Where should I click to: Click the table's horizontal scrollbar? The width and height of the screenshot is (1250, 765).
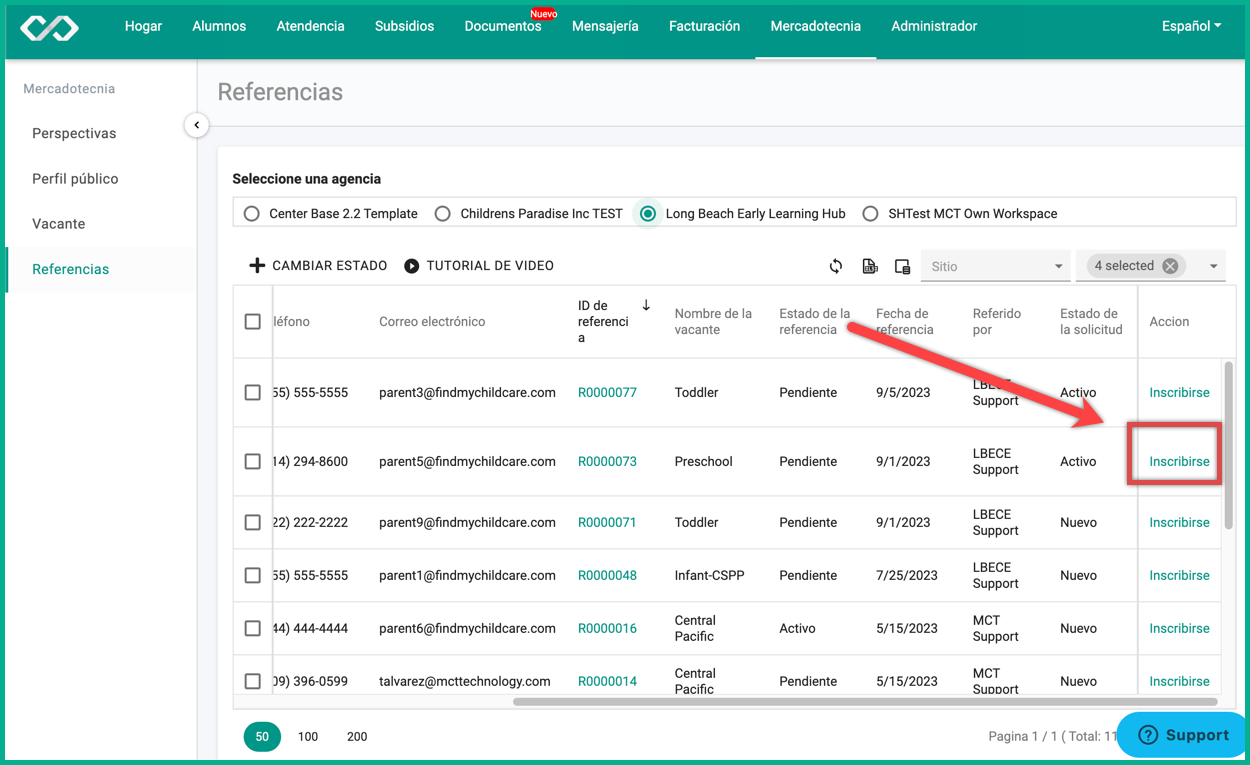coord(865,702)
